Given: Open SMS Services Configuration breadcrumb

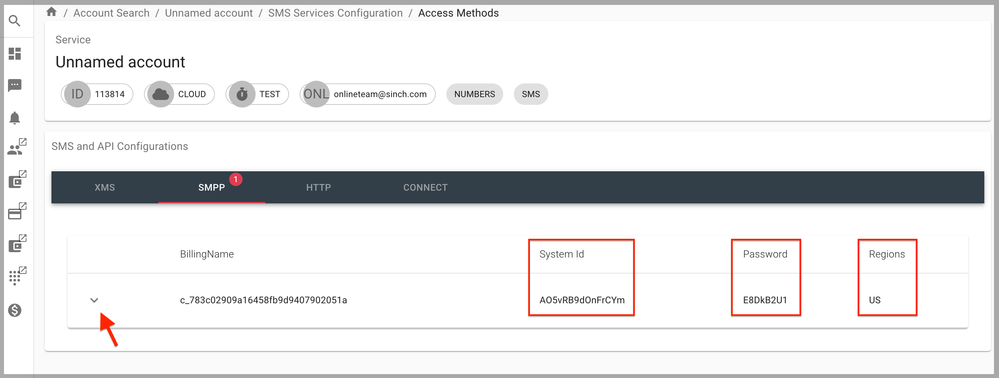Looking at the screenshot, I should [x=335, y=13].
